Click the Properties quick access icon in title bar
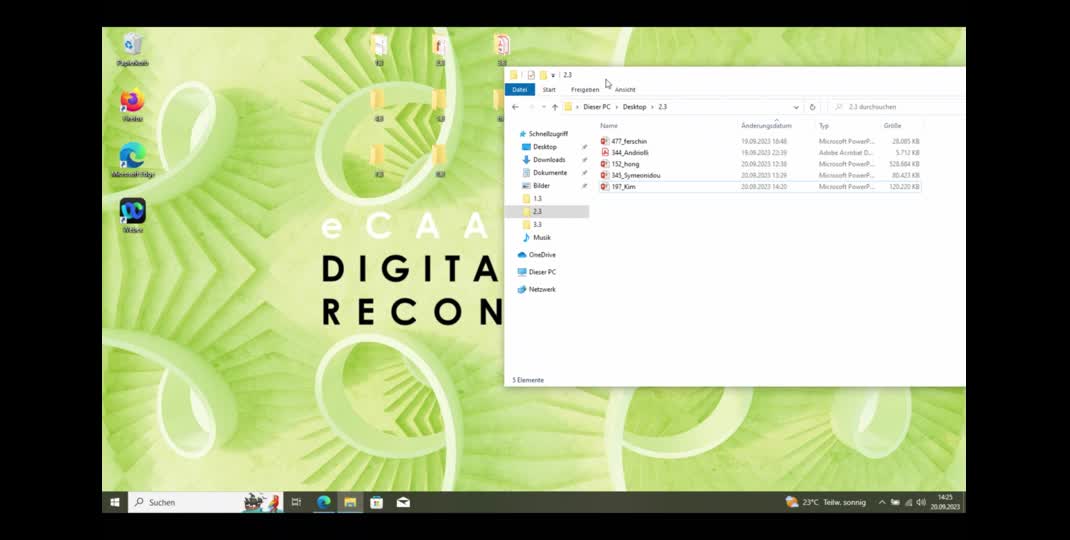The width and height of the screenshot is (1070, 540). (531, 75)
